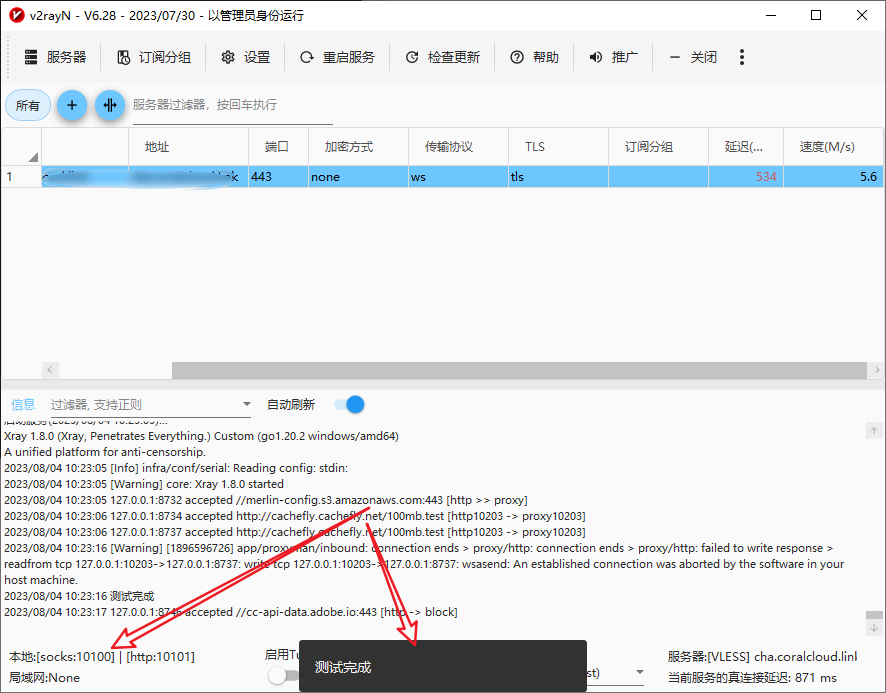Sort by 速度(M/s) column header

pyautogui.click(x=833, y=147)
